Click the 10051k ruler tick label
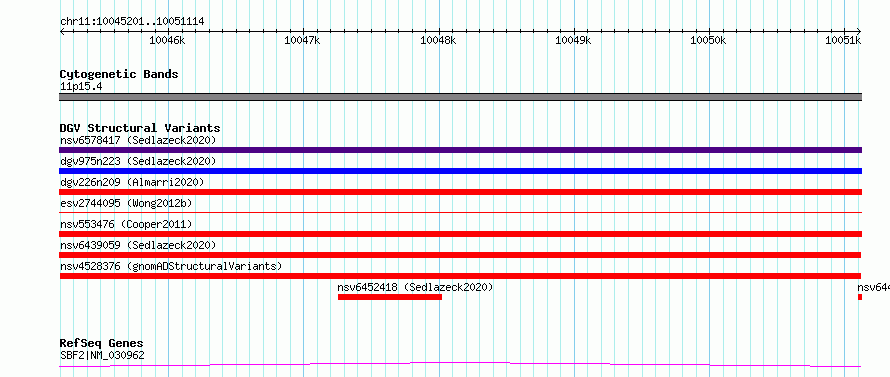The width and height of the screenshot is (890, 377). [x=843, y=40]
